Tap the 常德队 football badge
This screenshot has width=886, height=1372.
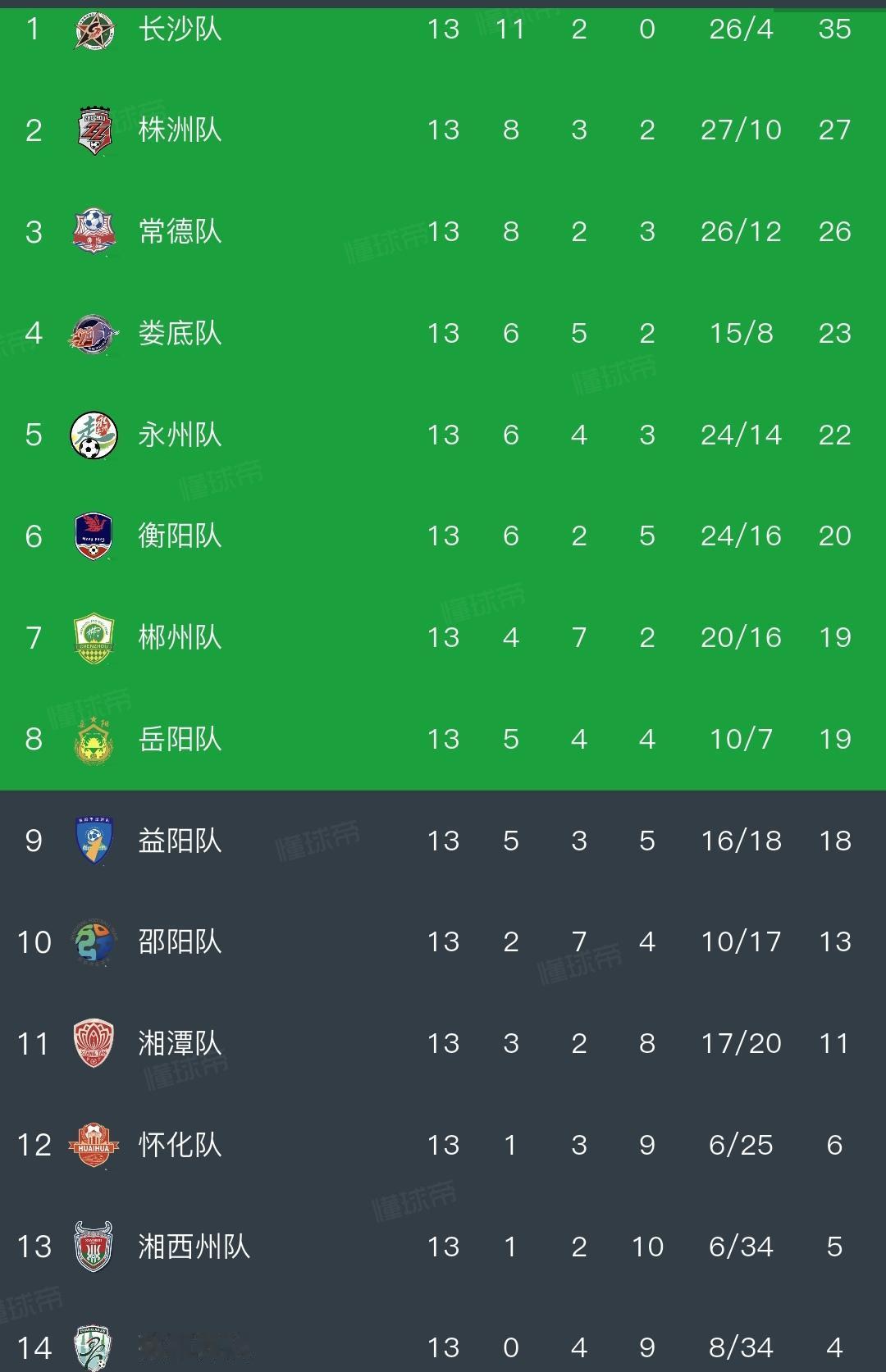(94, 231)
